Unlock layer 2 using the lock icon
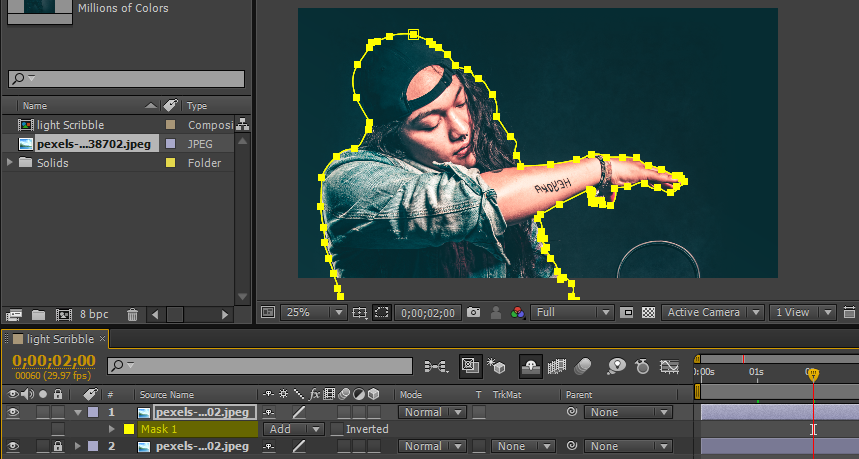Screen dimensions: 859x459 pyautogui.click(x=58, y=446)
